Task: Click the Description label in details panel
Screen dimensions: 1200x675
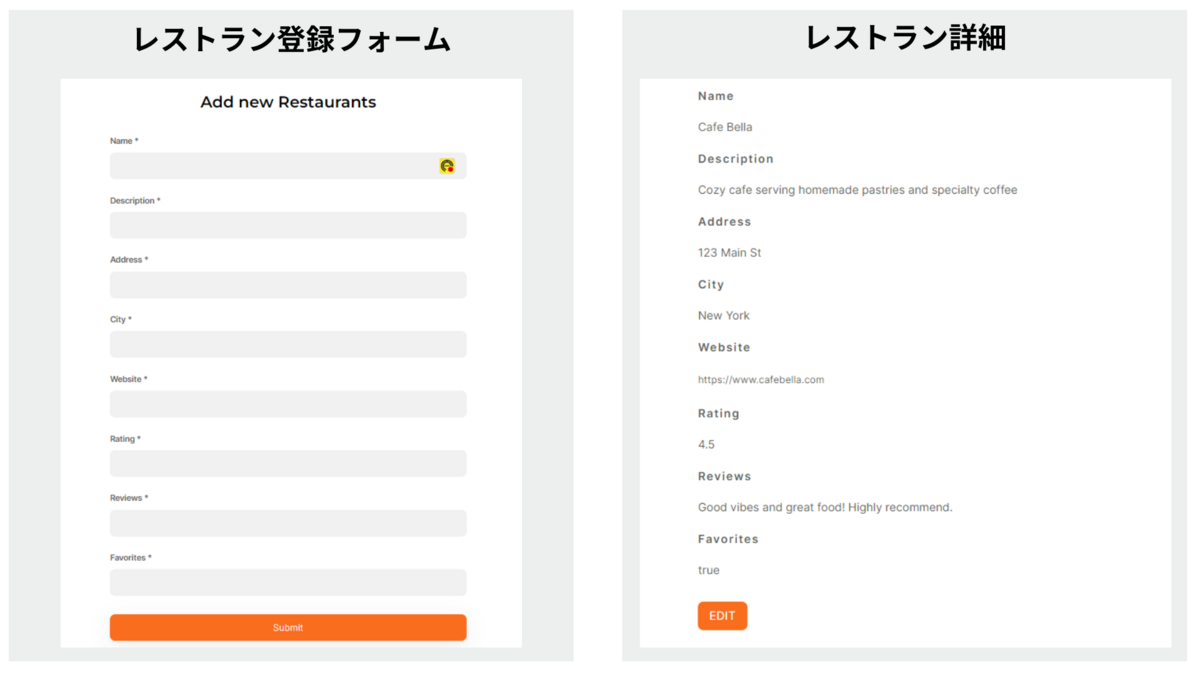Action: (x=736, y=159)
